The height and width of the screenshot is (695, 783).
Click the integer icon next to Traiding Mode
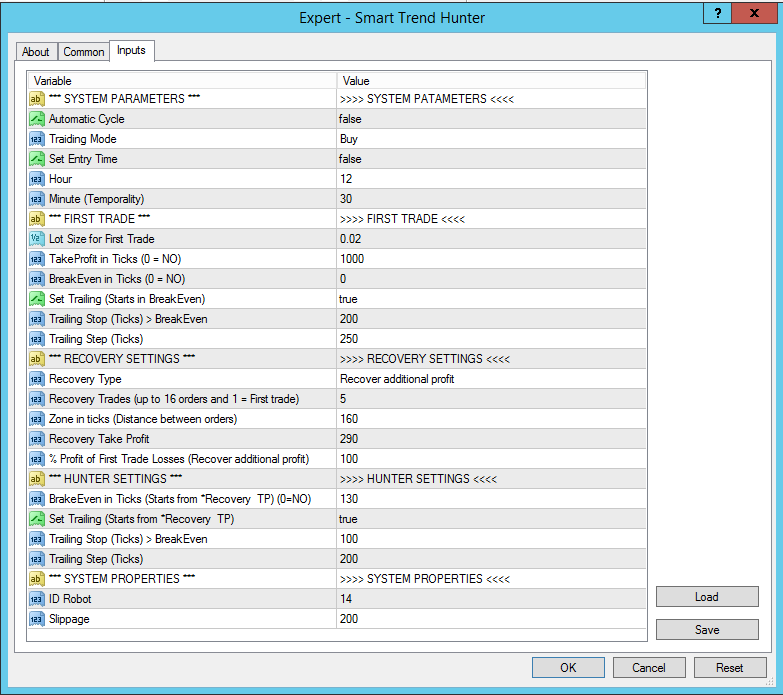37,139
